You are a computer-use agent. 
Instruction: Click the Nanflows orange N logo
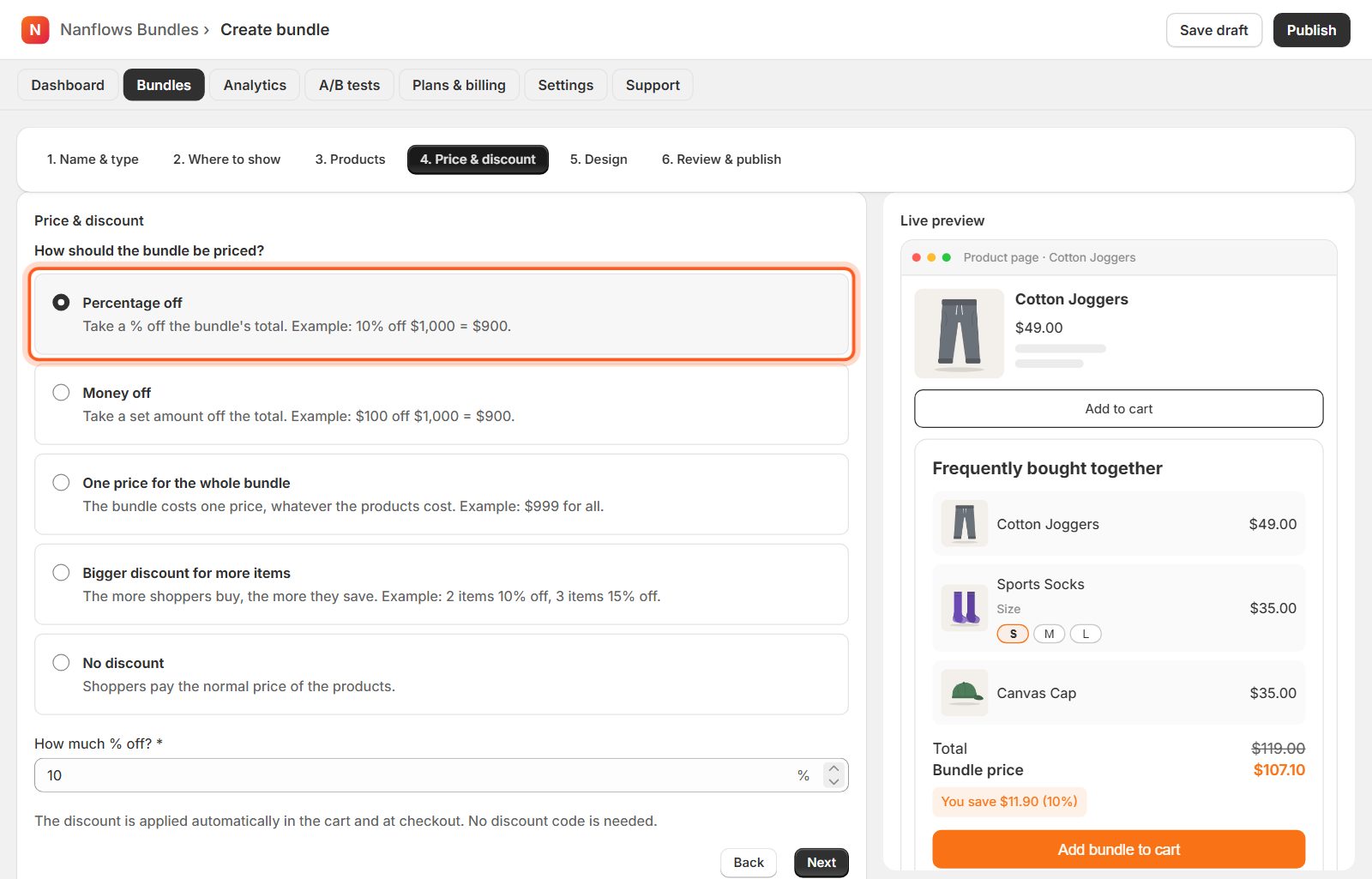pos(35,30)
